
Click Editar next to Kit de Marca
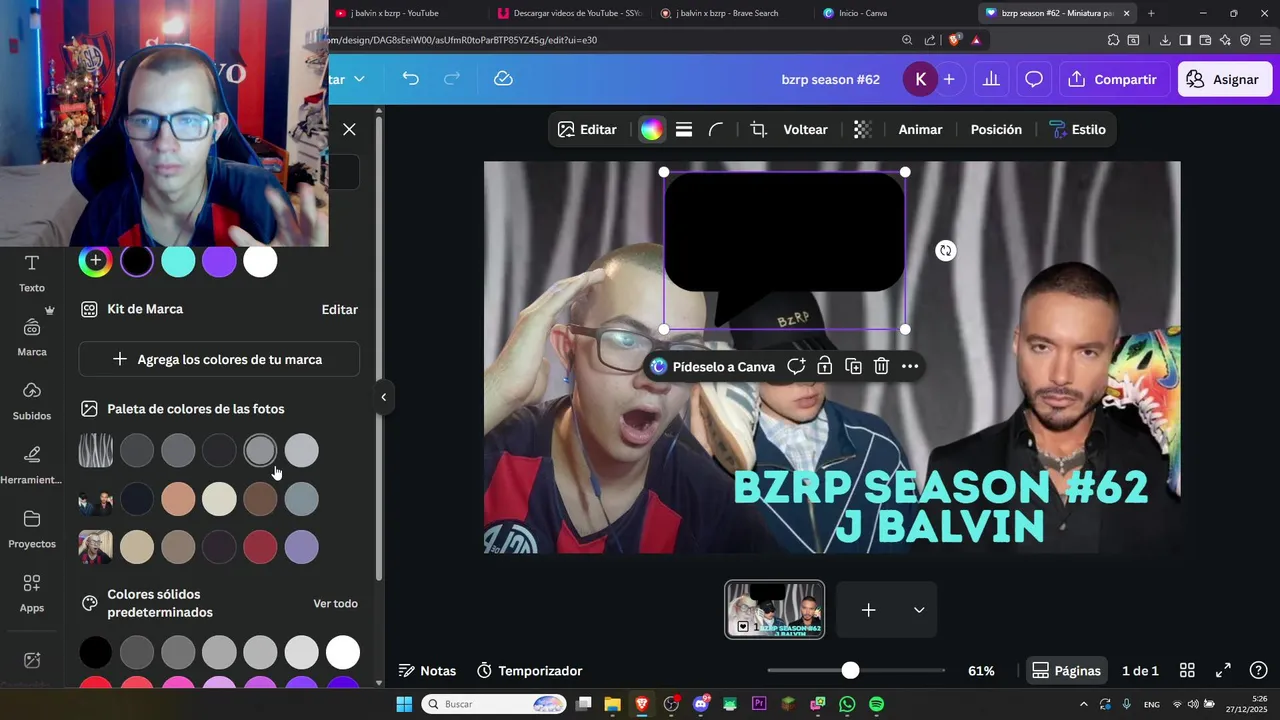pyautogui.click(x=339, y=309)
